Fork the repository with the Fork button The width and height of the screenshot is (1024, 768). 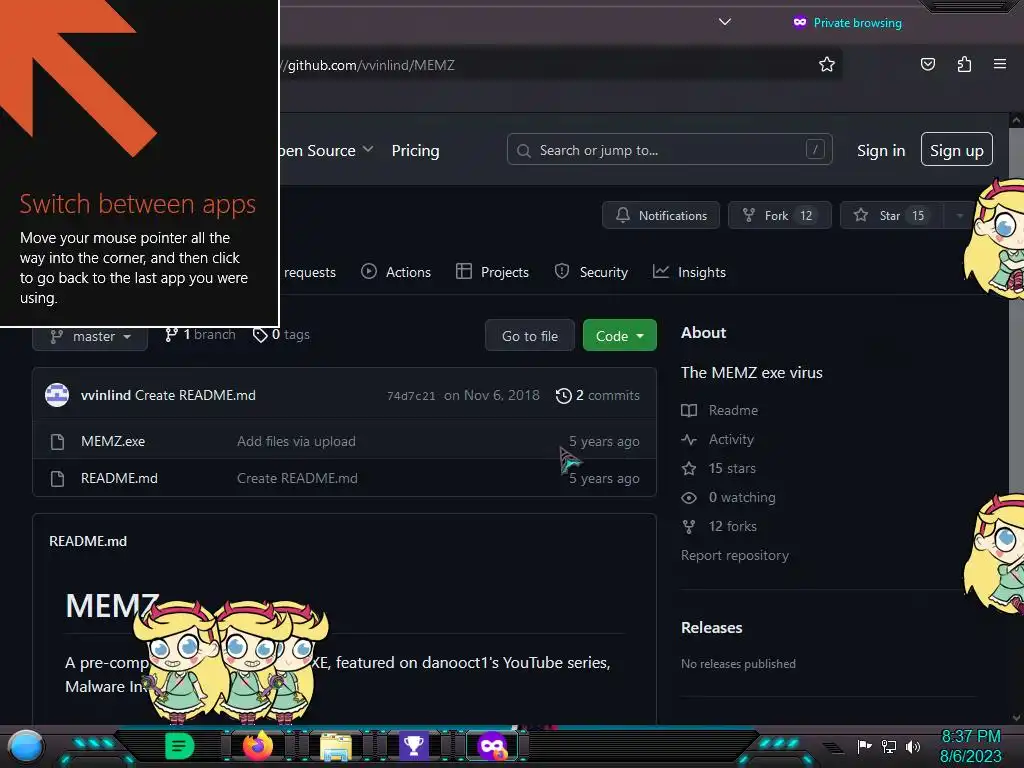(x=780, y=215)
